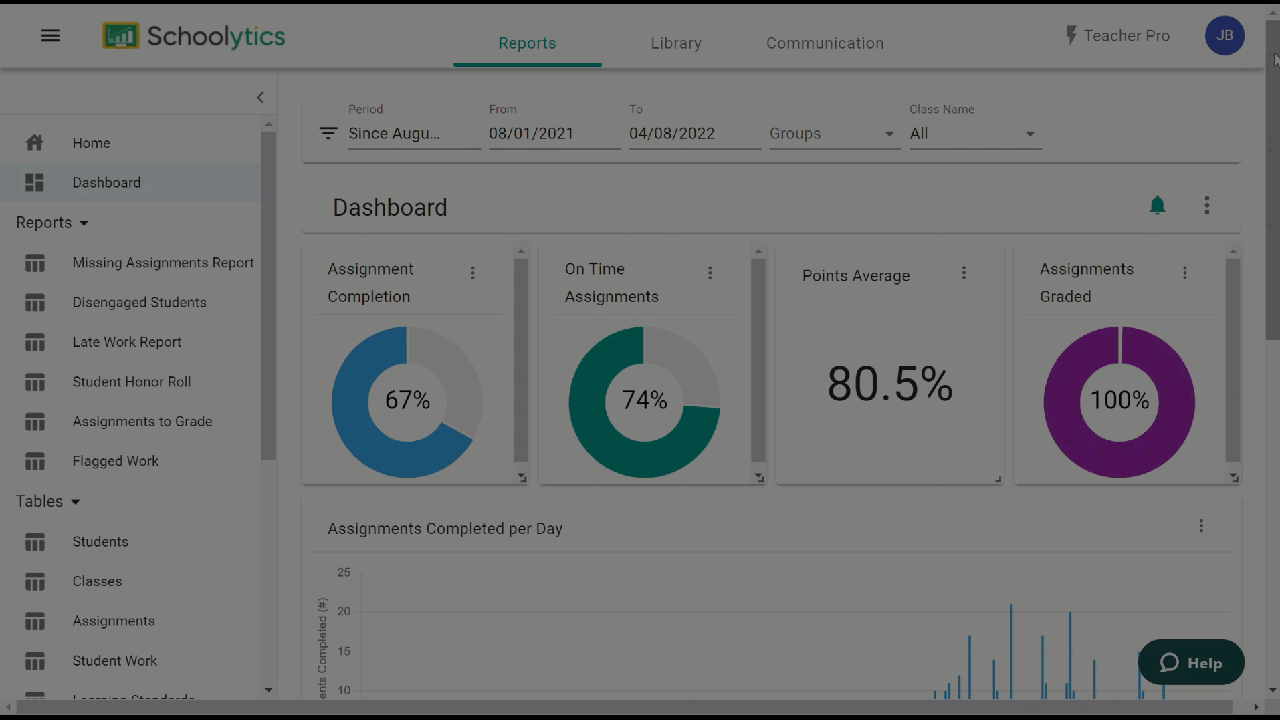Click the Student Work table icon

coord(35,661)
